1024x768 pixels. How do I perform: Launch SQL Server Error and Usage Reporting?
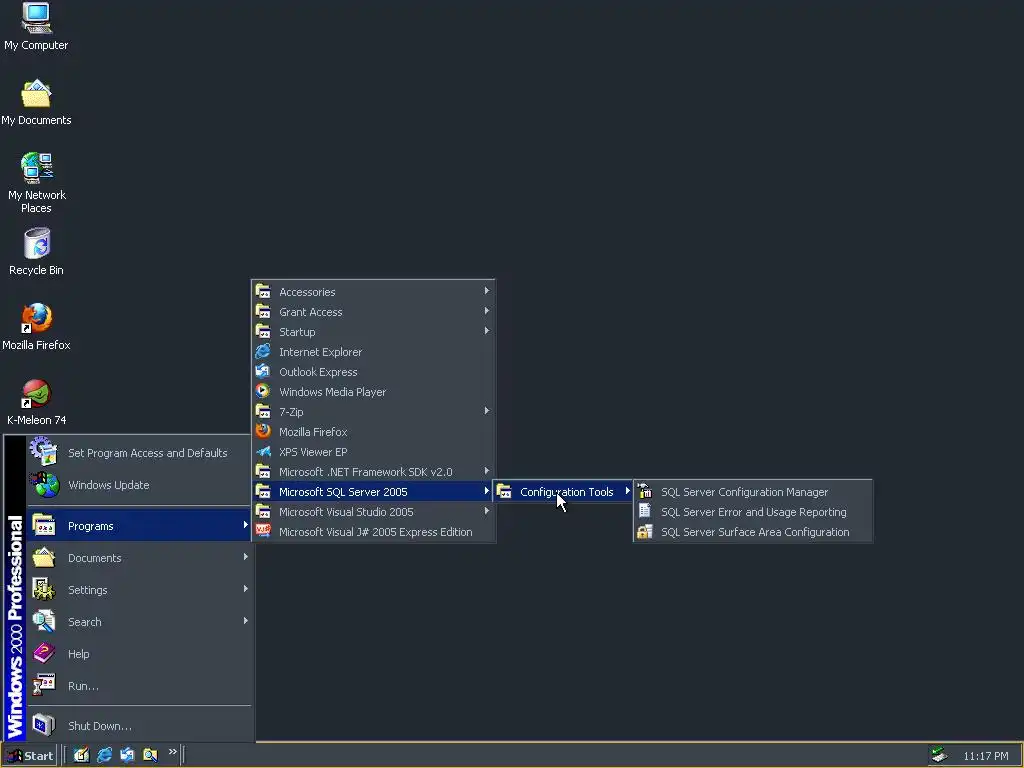click(753, 512)
